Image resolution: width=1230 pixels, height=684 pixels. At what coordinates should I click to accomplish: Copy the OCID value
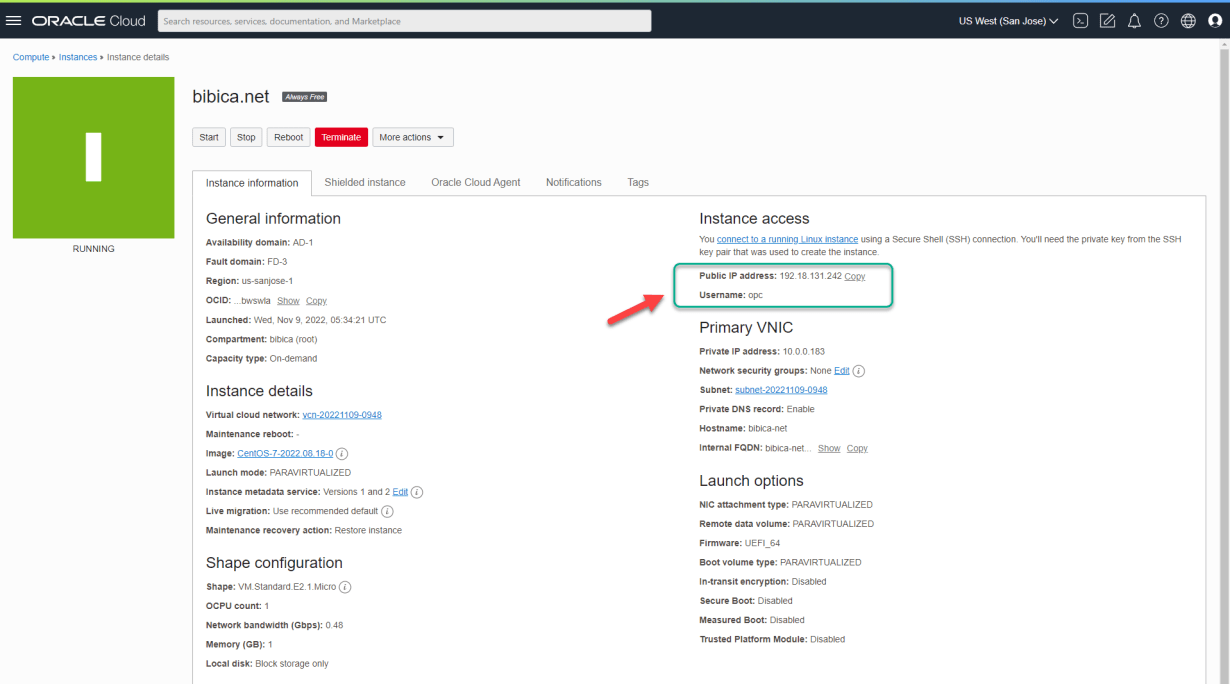316,301
